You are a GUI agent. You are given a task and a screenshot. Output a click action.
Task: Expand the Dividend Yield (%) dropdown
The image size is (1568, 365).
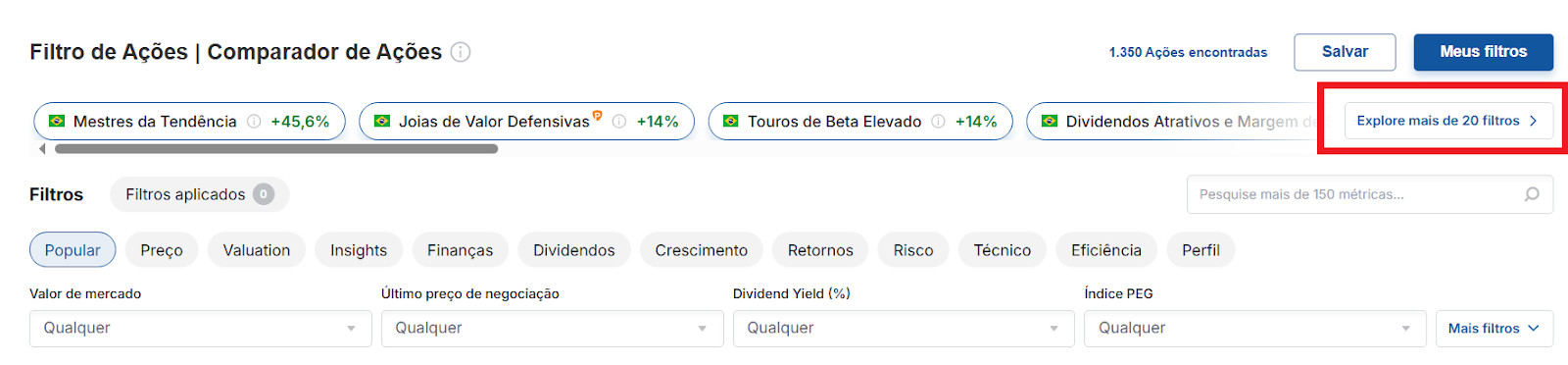pyautogui.click(x=904, y=329)
